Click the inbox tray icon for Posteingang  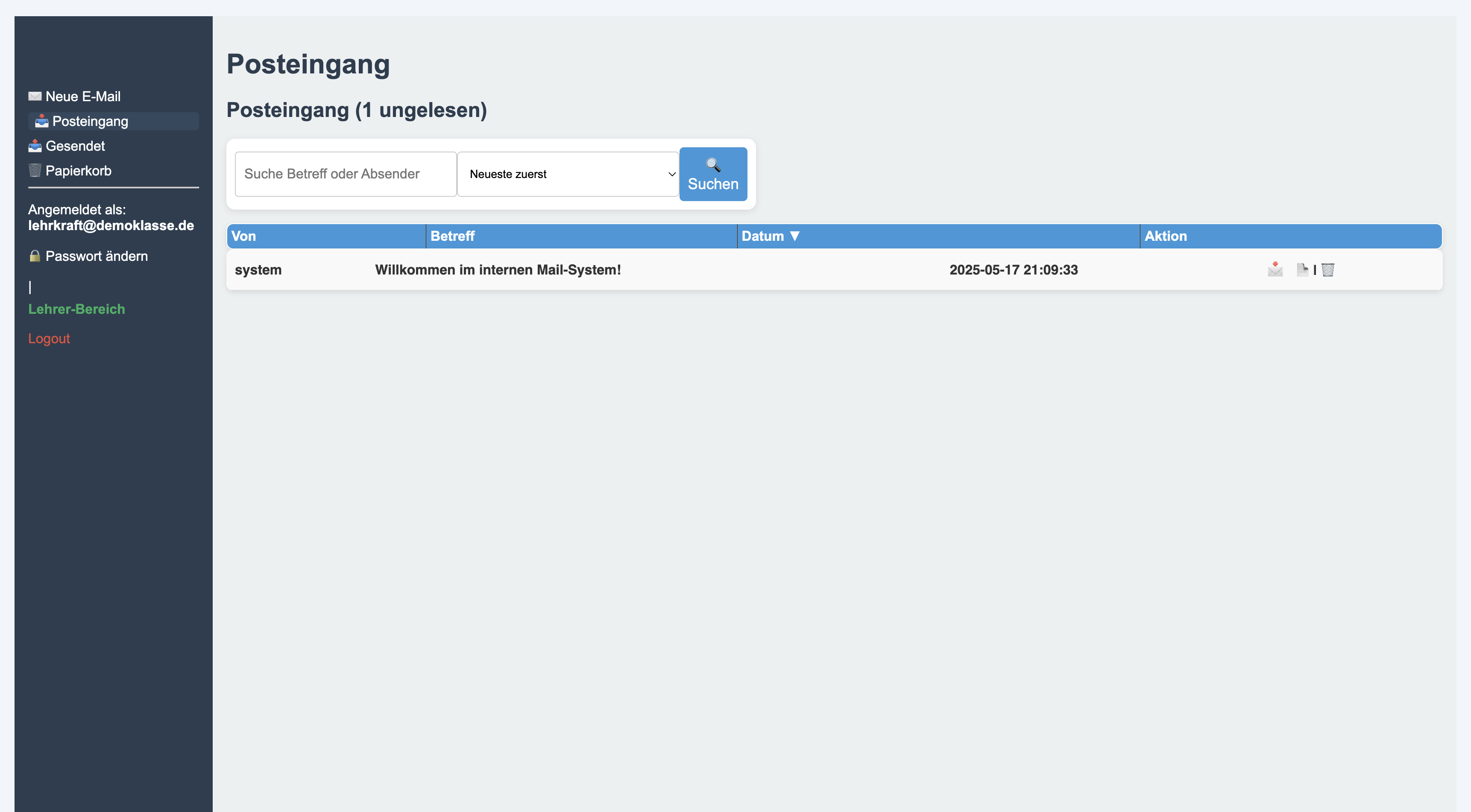pos(42,121)
